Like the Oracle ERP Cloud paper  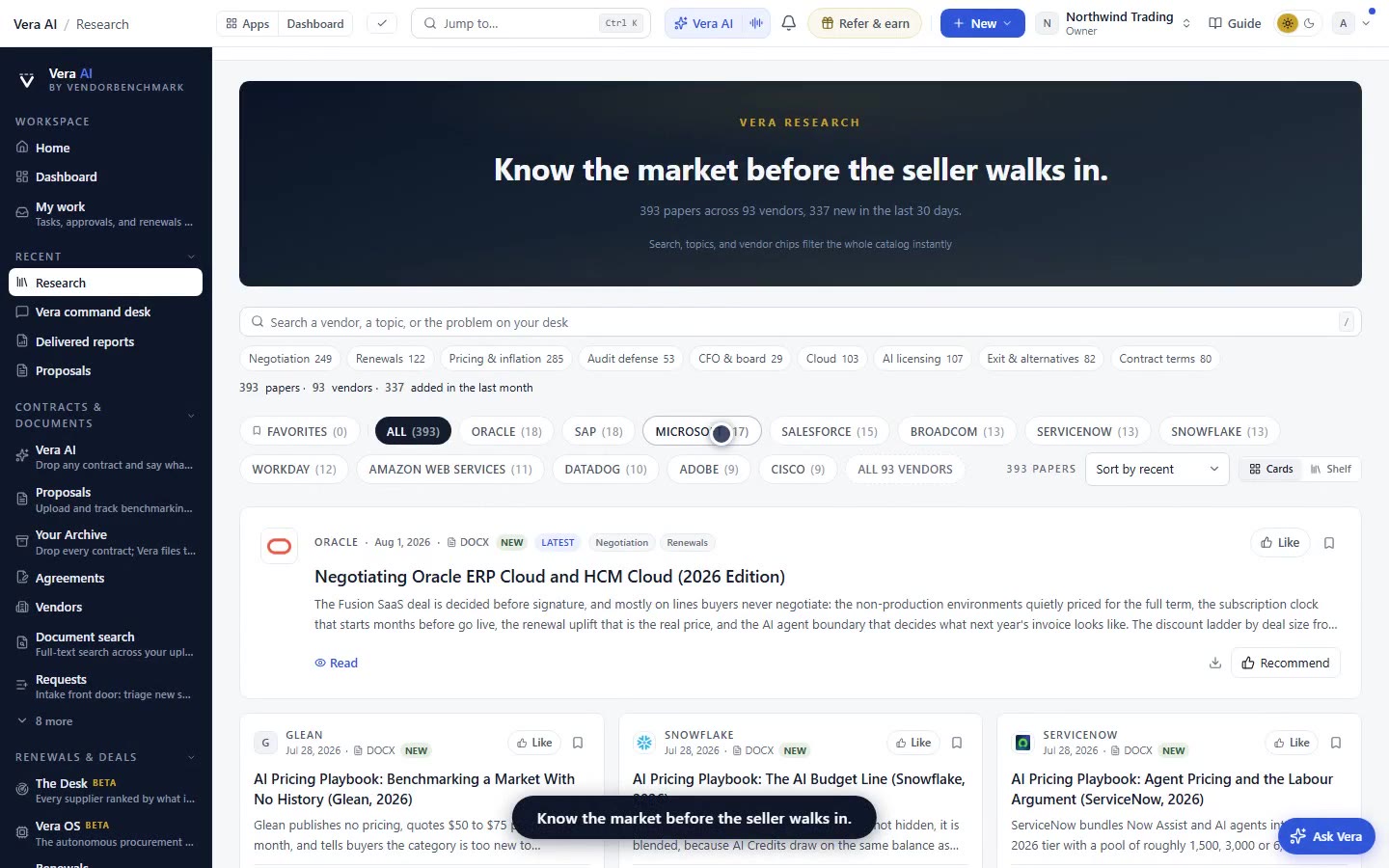(x=1280, y=542)
